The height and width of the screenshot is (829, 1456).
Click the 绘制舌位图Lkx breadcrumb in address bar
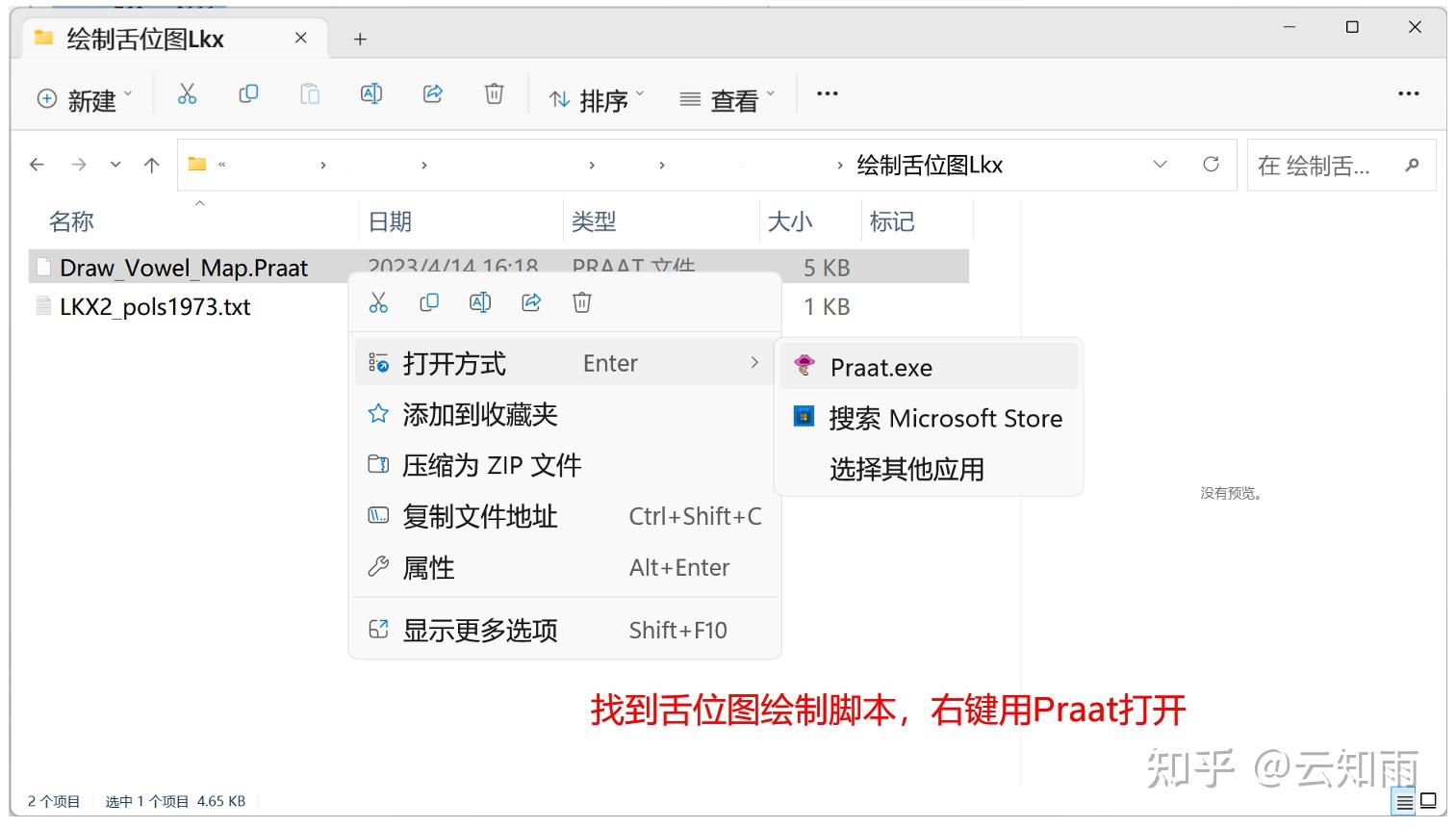(x=930, y=165)
